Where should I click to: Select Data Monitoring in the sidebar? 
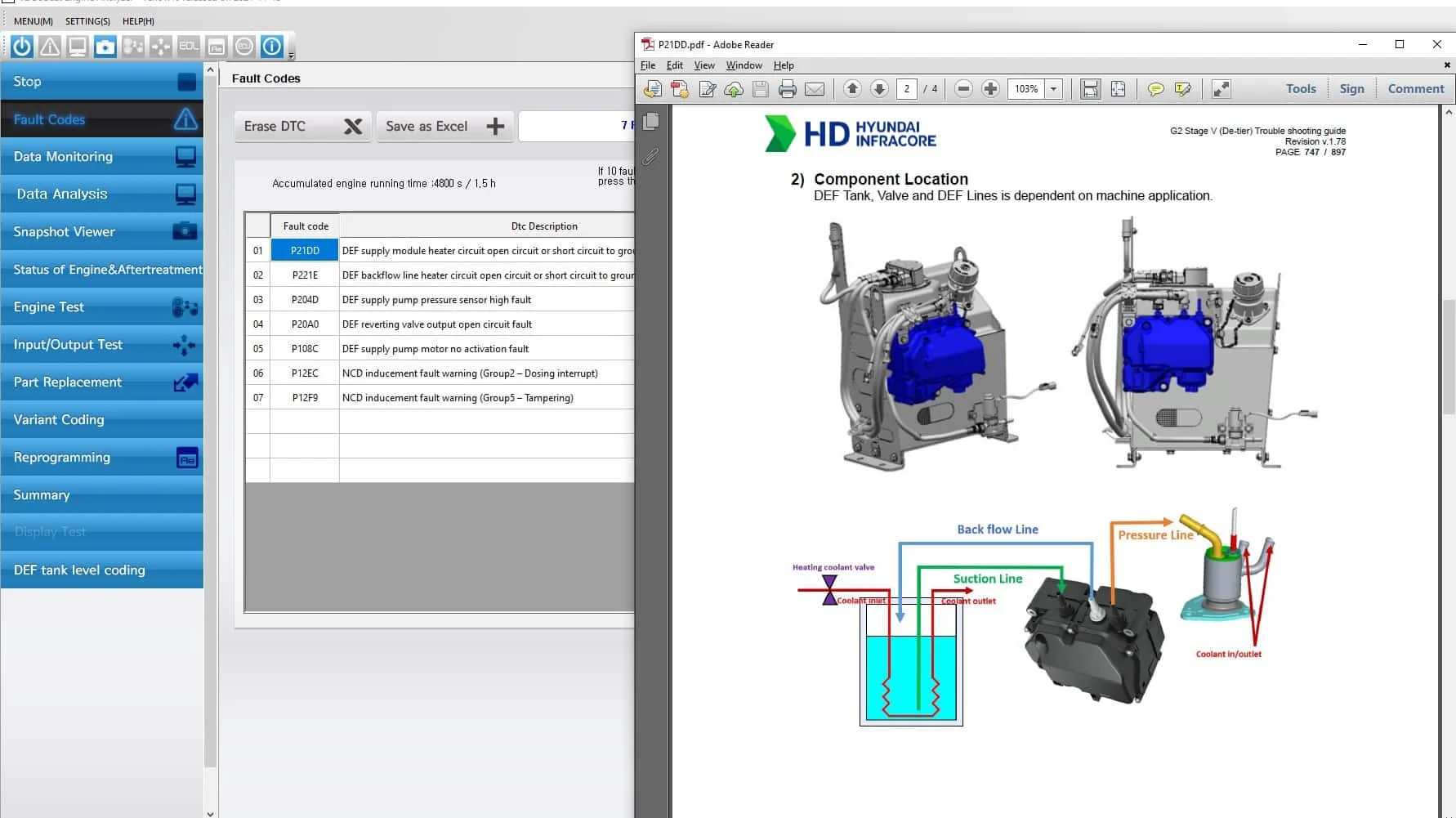pos(102,157)
